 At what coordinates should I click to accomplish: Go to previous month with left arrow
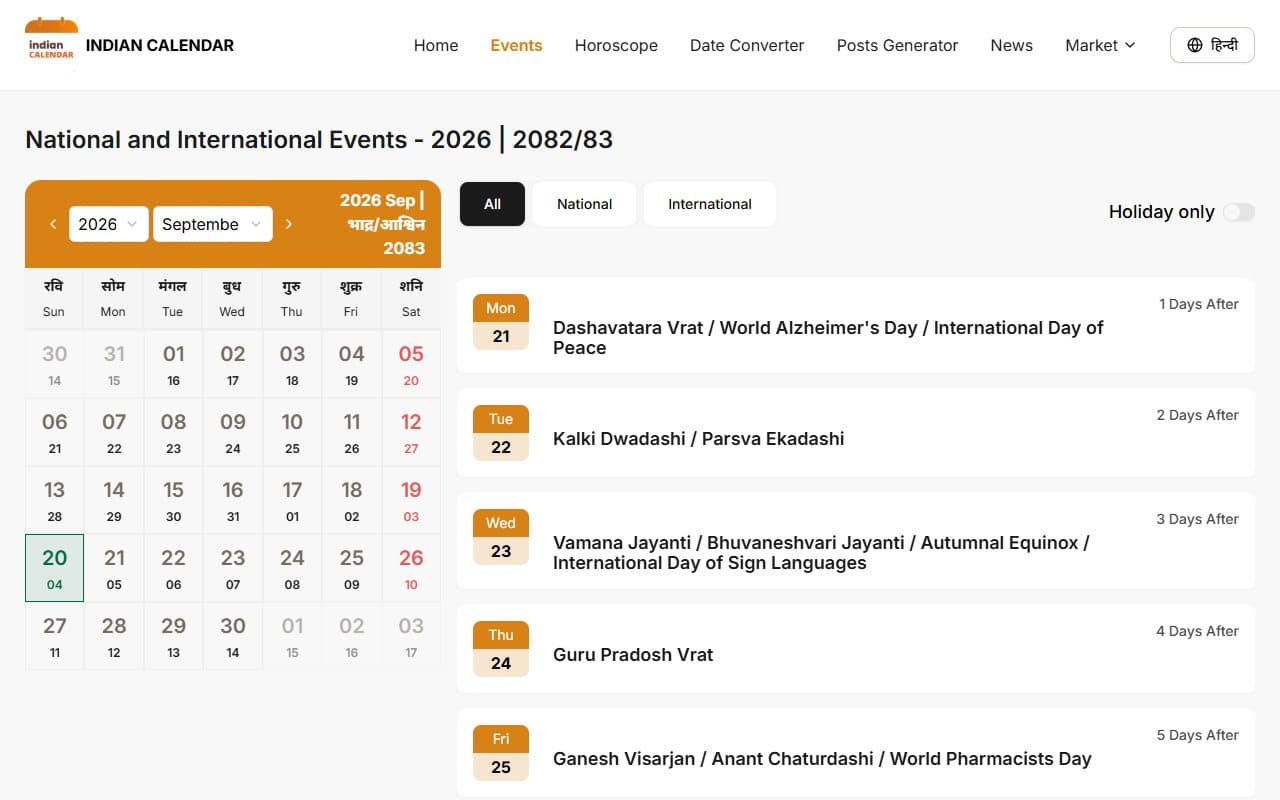pyautogui.click(x=53, y=224)
